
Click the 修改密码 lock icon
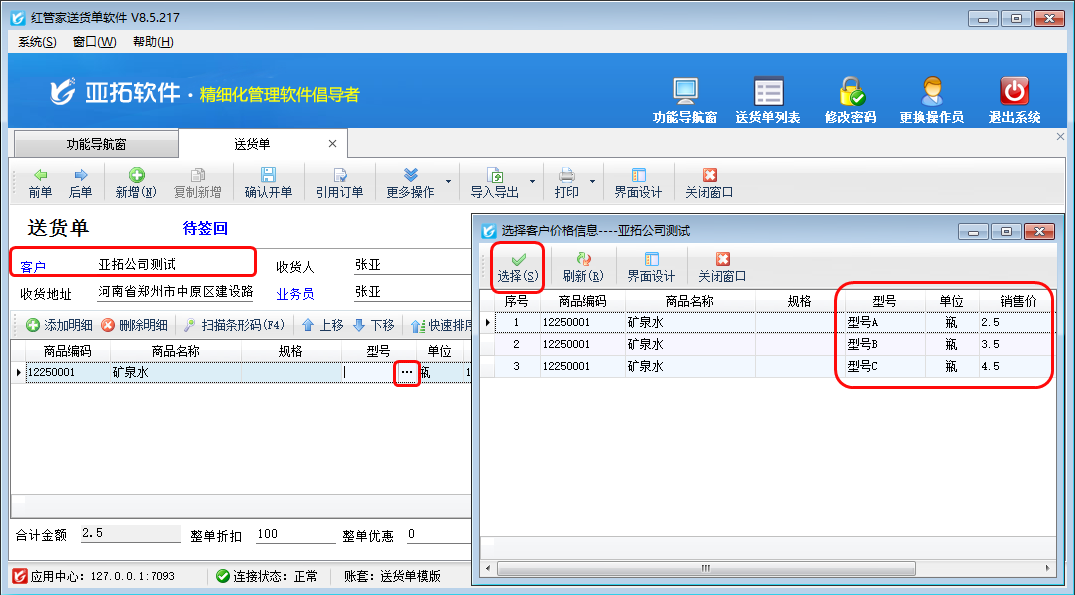point(851,92)
